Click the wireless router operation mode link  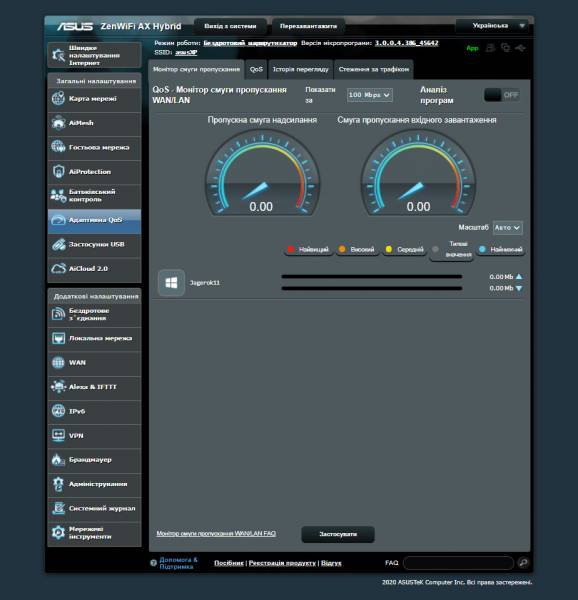click(x=250, y=43)
